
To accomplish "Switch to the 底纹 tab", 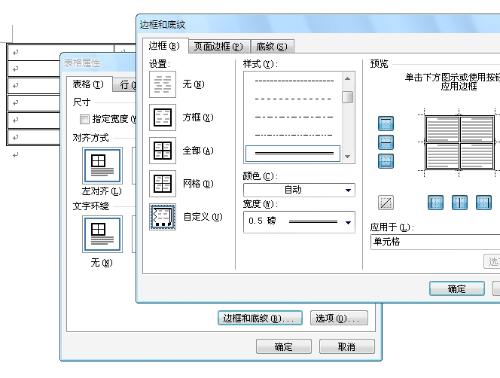I will (x=272, y=46).
